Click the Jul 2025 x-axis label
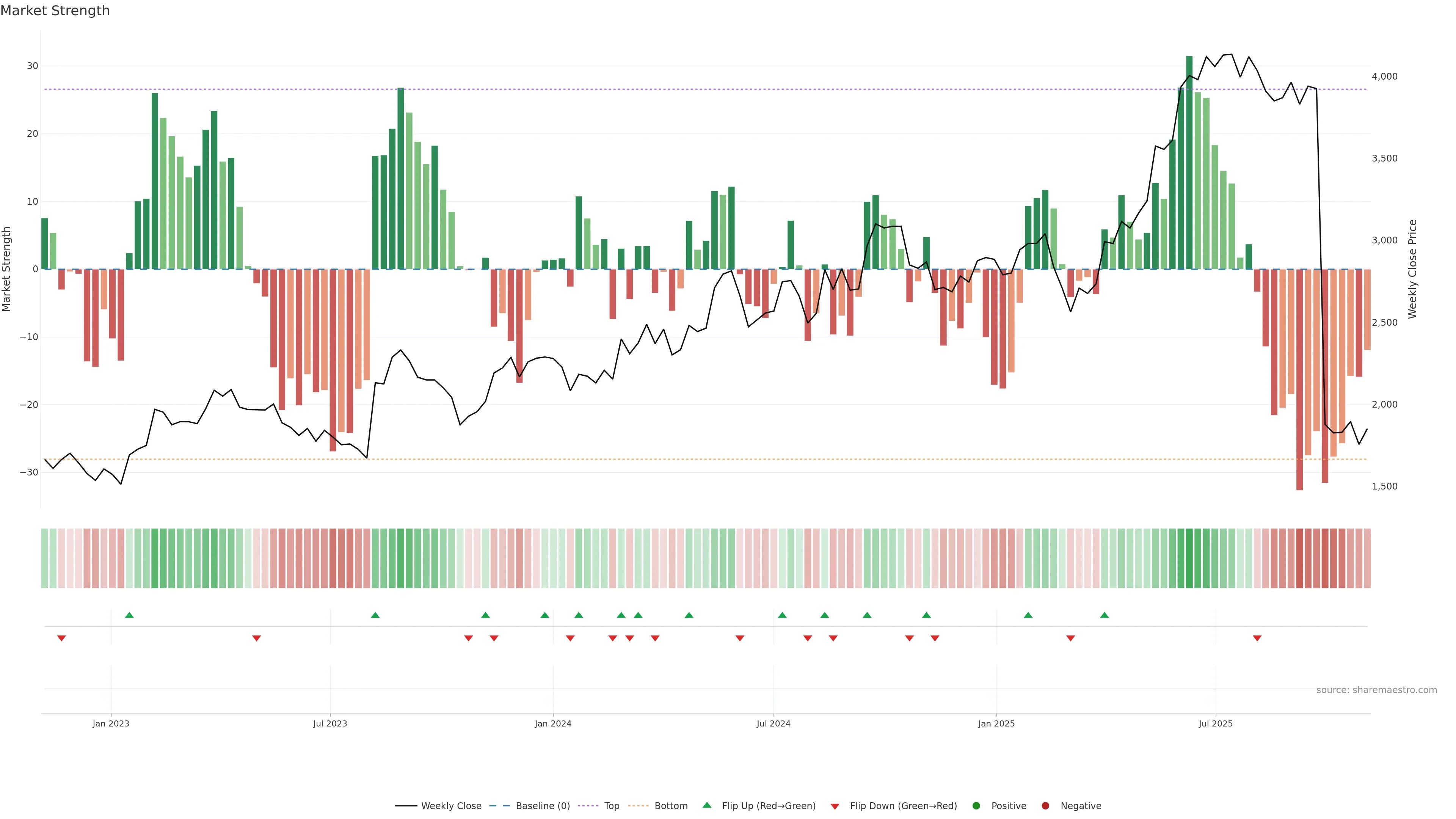 pos(1215,723)
